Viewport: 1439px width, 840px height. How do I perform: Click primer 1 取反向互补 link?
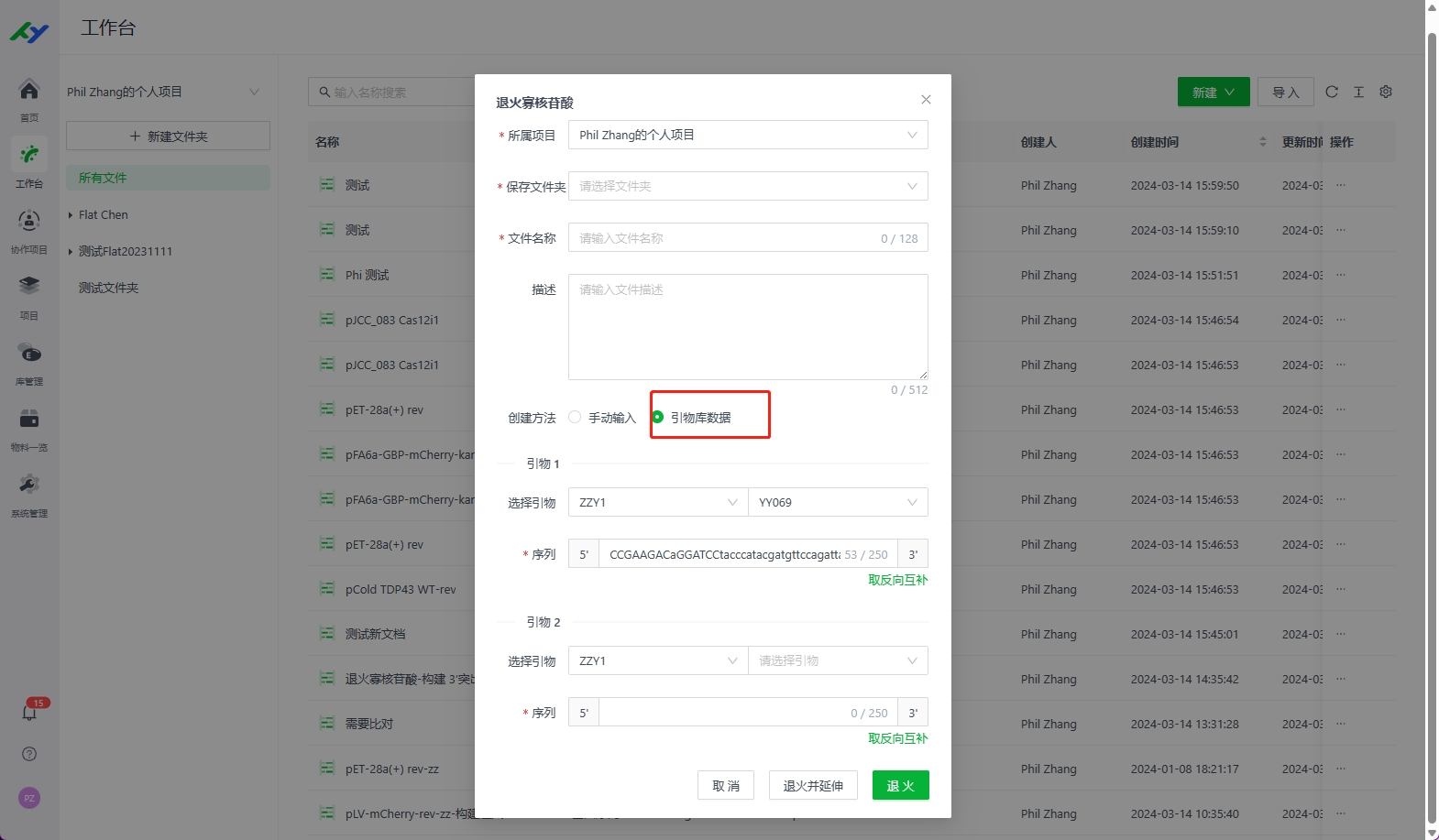click(x=897, y=580)
